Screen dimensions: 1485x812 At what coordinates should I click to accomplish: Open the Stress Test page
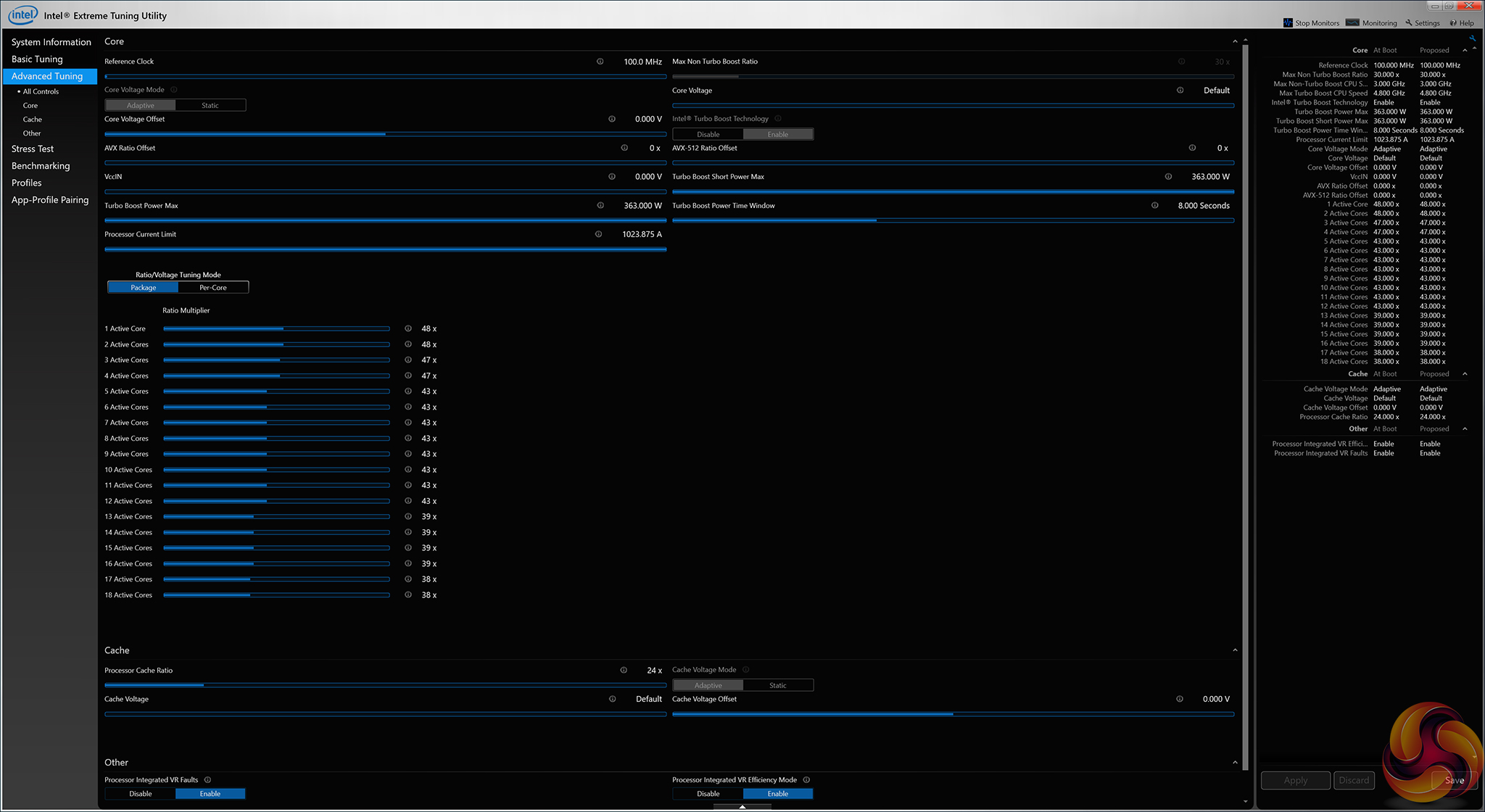[33, 149]
